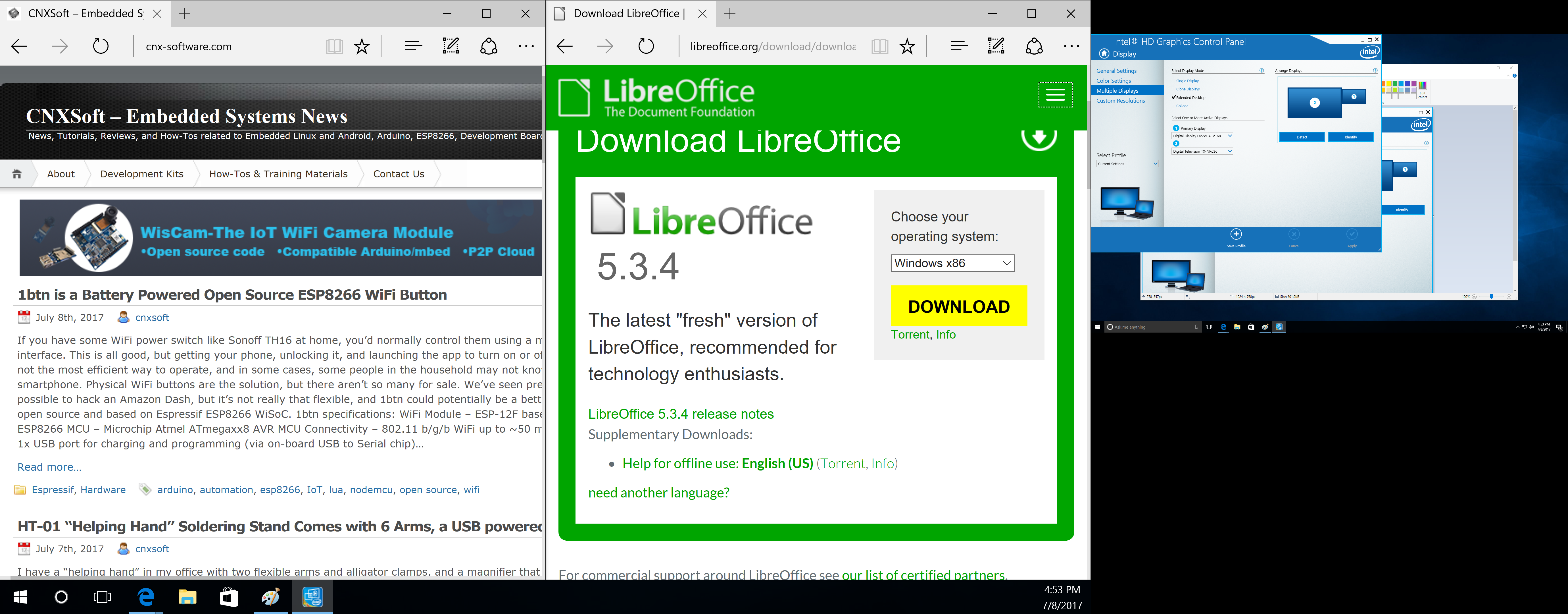Click the yellow DOWNLOAD button
This screenshot has height=614, width=1568.
[x=959, y=306]
